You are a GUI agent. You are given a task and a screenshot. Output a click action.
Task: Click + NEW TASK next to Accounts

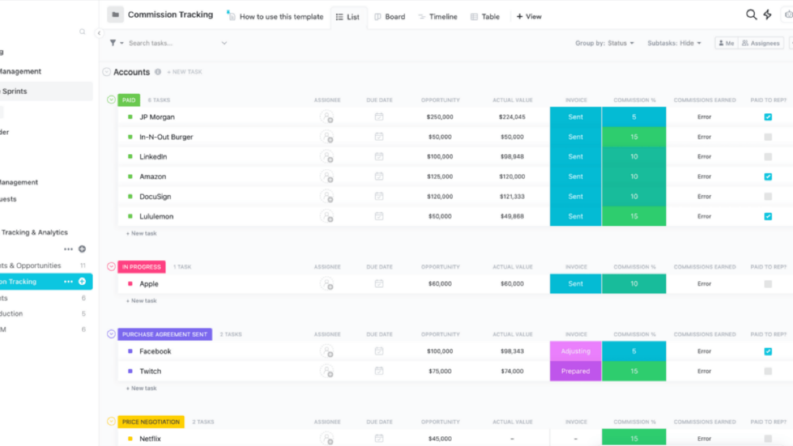pos(185,72)
